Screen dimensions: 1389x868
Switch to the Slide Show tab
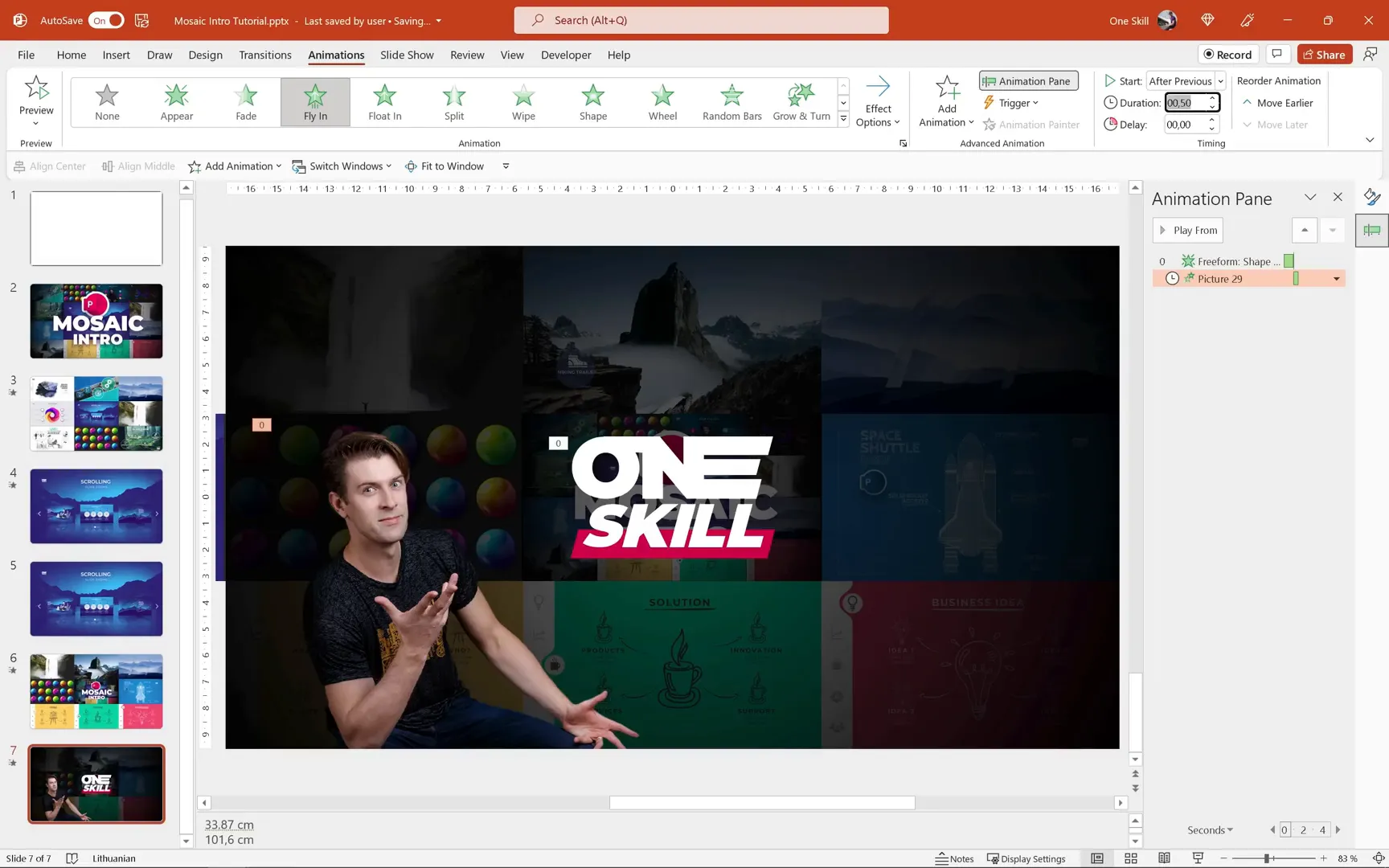click(x=407, y=55)
